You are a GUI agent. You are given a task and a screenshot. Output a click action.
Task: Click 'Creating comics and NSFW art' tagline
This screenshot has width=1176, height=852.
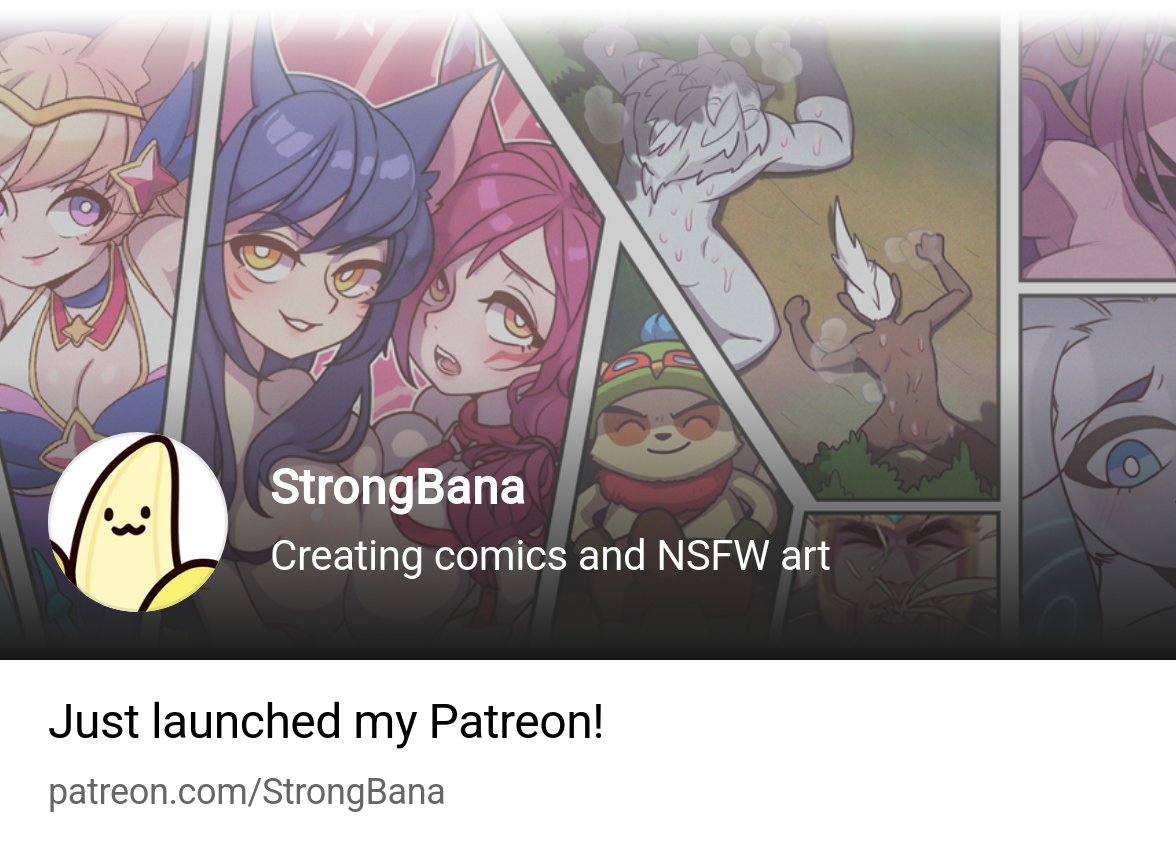pyautogui.click(x=550, y=556)
